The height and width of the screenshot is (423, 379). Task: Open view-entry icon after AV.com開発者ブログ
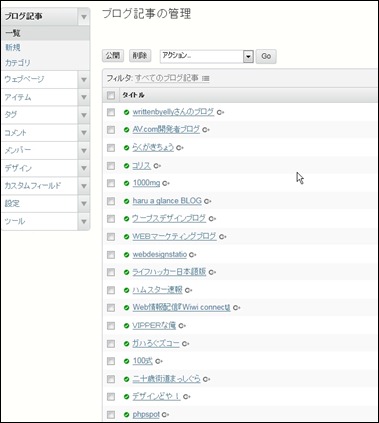206,130
